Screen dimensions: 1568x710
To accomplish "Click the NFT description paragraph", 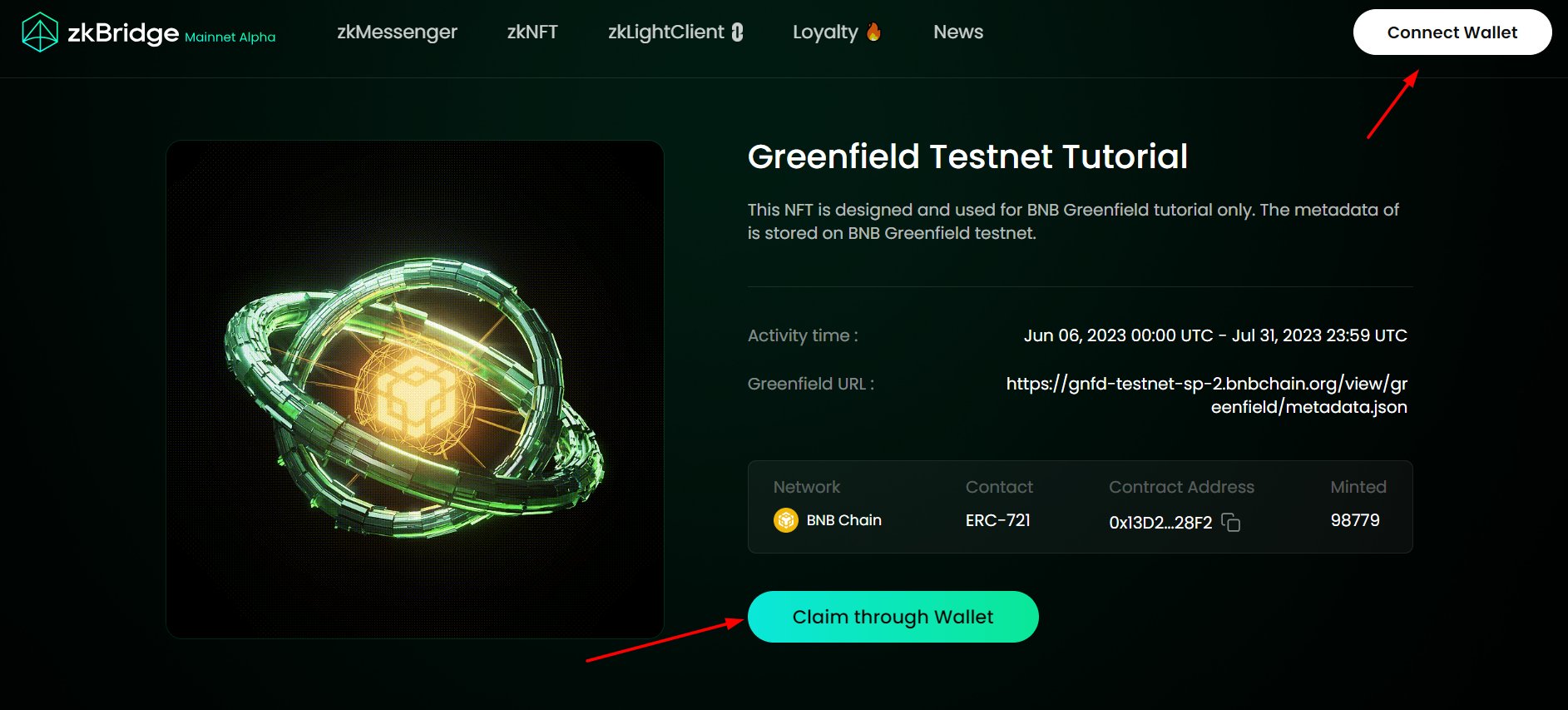I will [x=1073, y=221].
